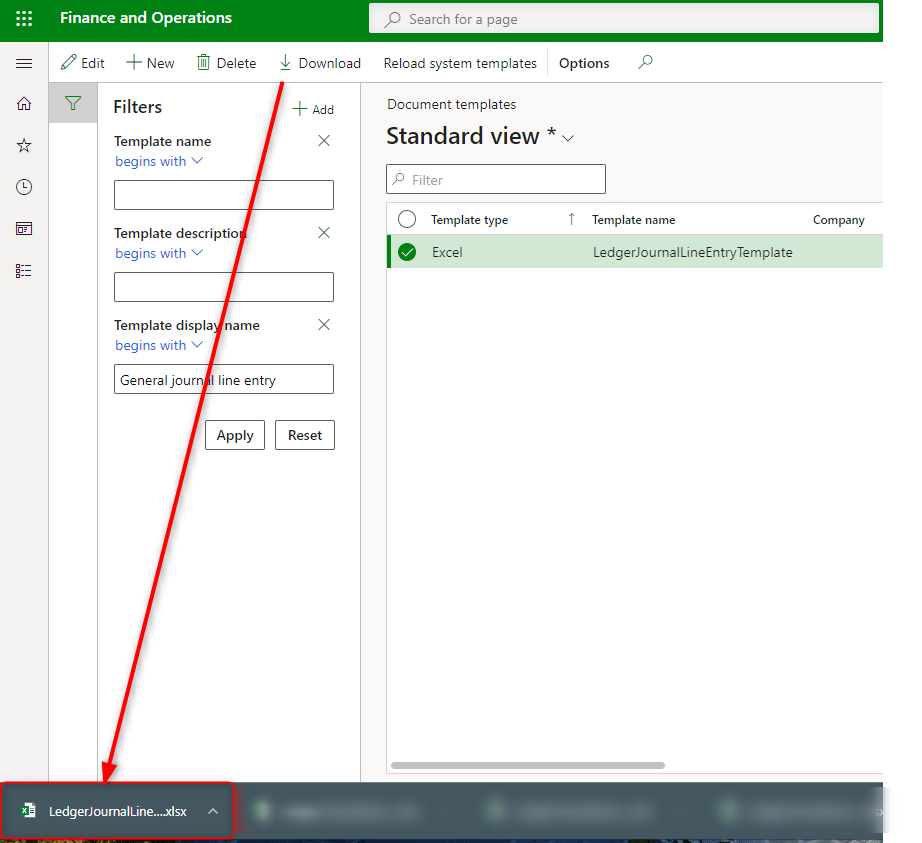Open the app launcher waffle icon
This screenshot has width=922, height=843.
click(x=24, y=18)
